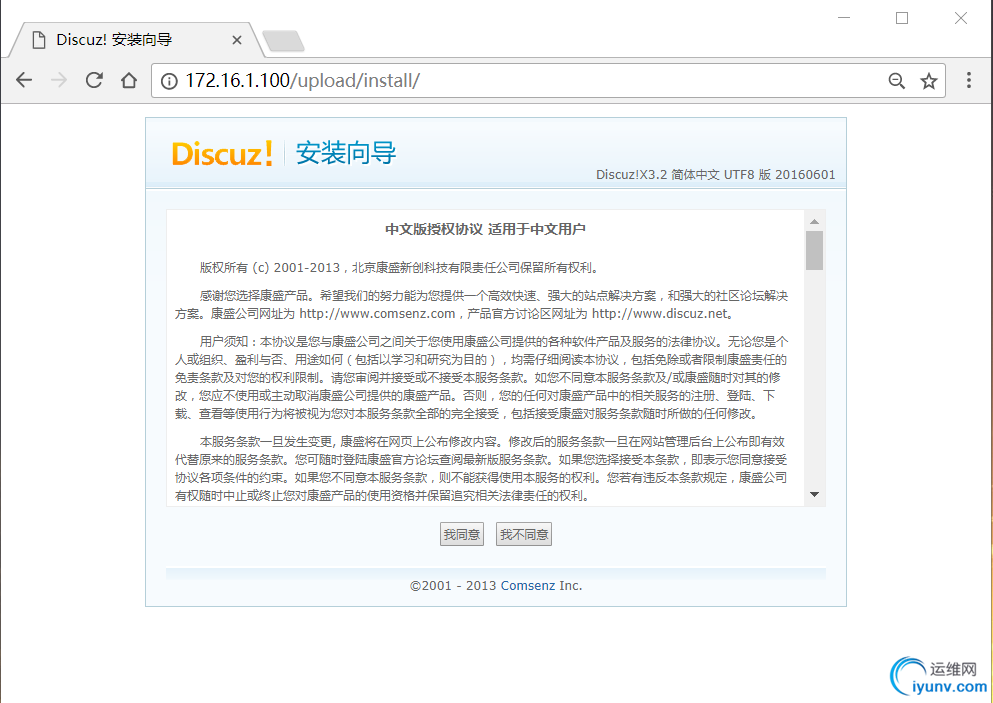Image resolution: width=993 pixels, height=703 pixels.
Task: Open the Chrome three-dot menu
Action: coord(968,80)
